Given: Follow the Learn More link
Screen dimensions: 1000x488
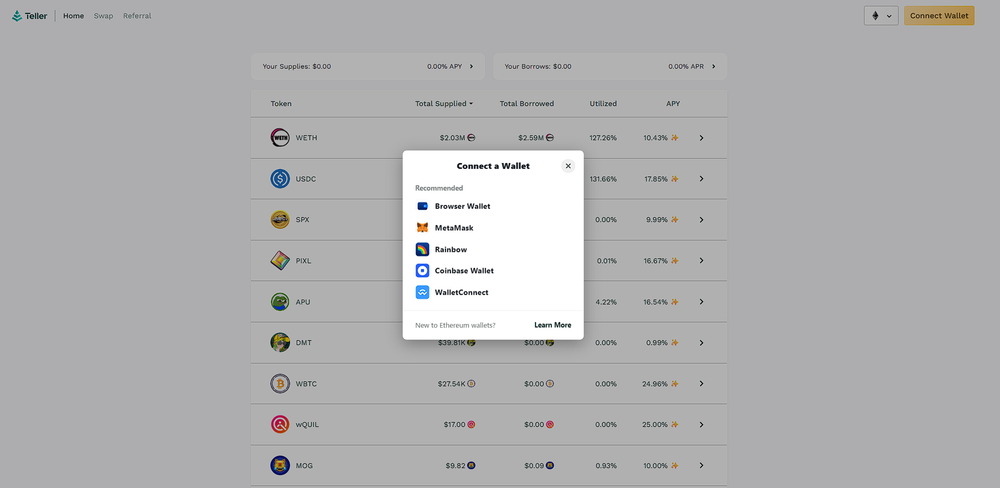Looking at the screenshot, I should pos(552,325).
